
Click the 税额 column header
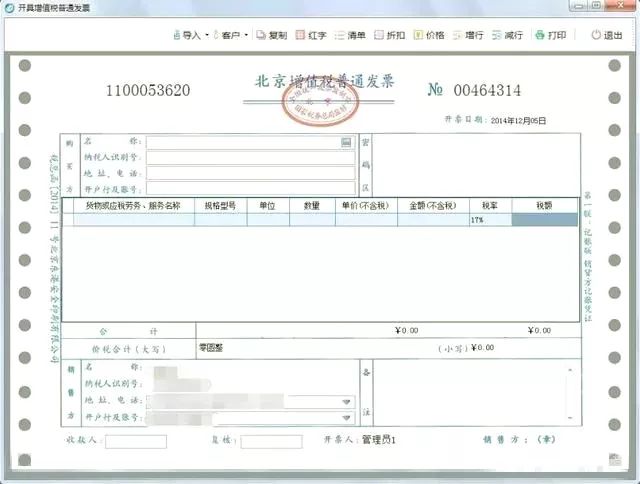(544, 206)
